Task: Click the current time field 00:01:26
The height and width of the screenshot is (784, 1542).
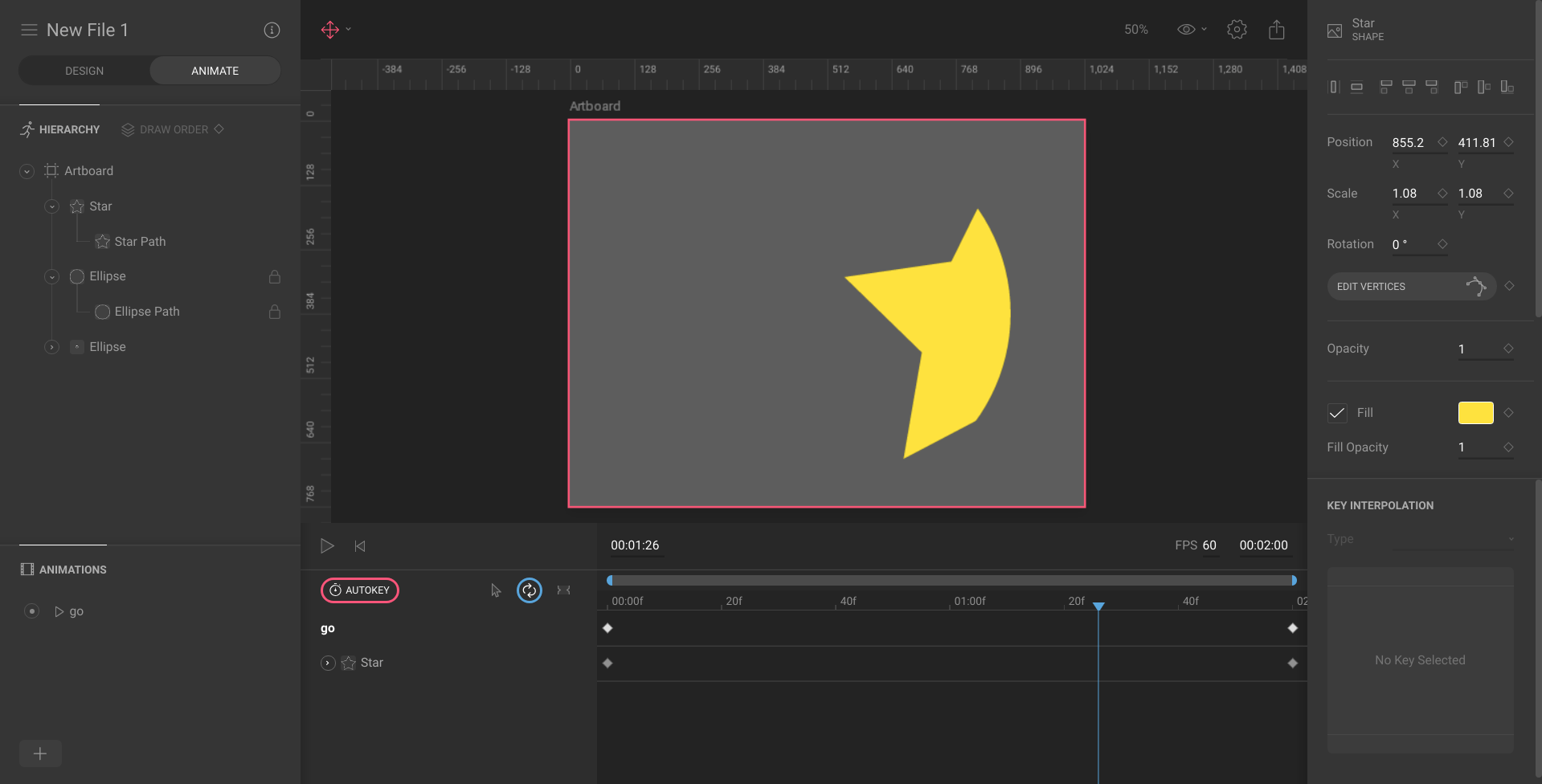Action: [635, 545]
